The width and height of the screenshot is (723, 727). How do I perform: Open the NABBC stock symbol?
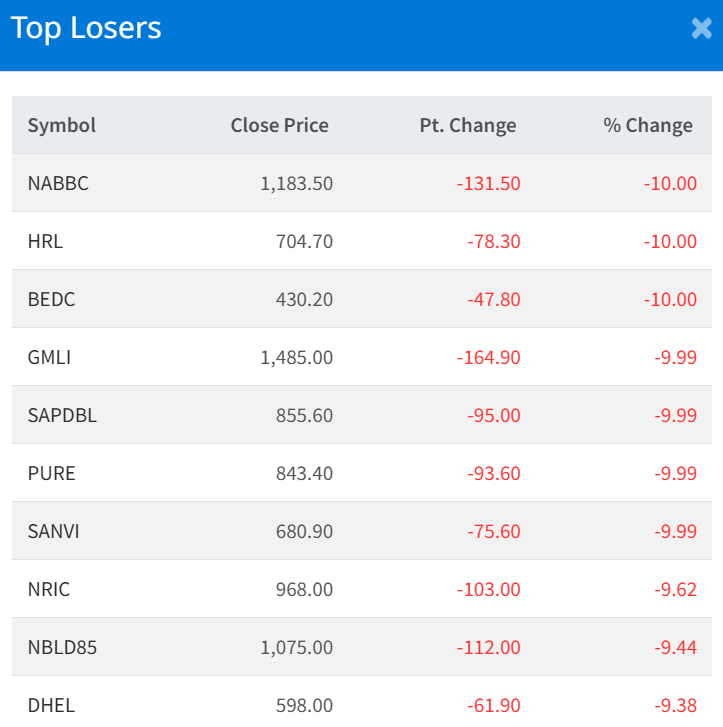pos(58,183)
